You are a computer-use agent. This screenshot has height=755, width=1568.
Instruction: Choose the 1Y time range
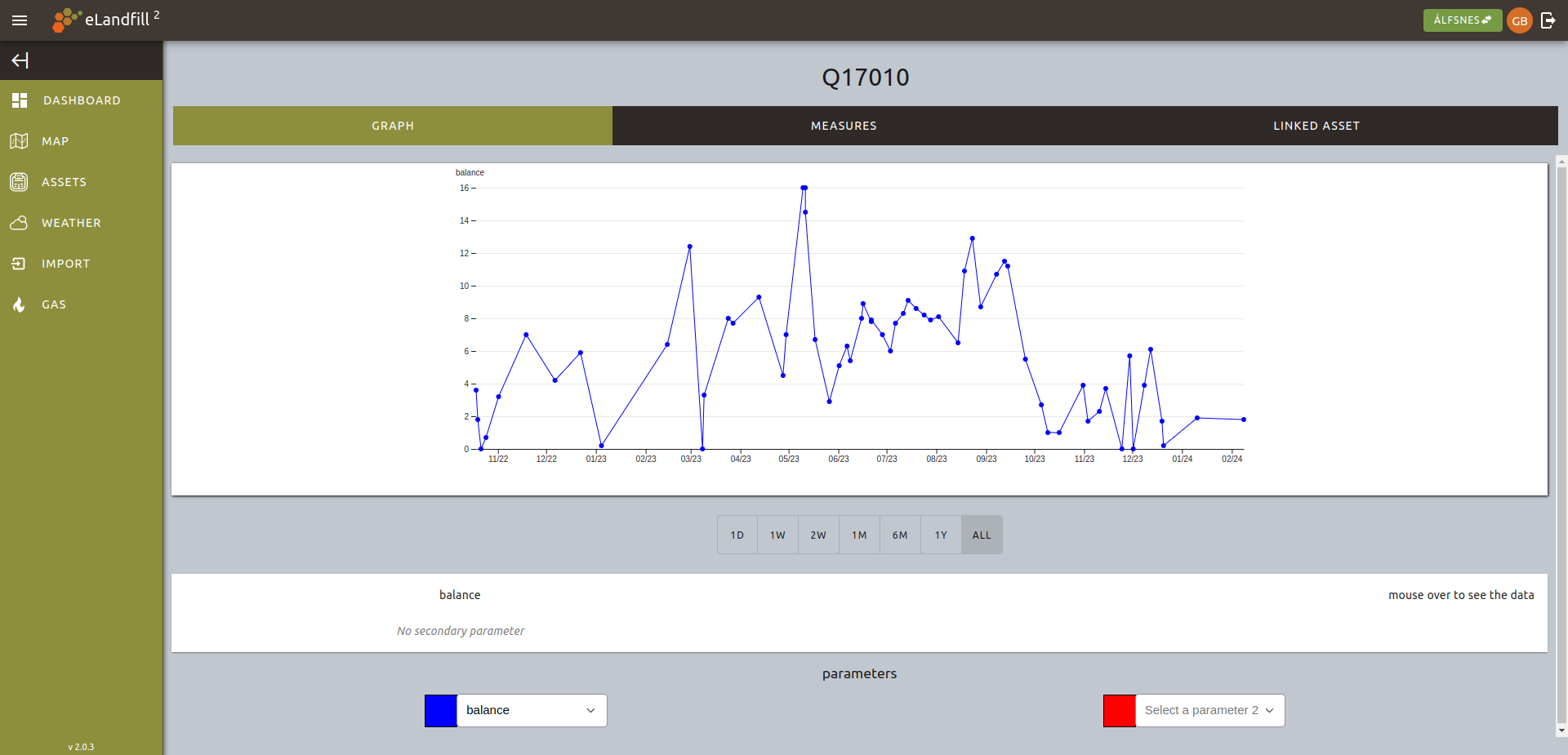tap(941, 535)
